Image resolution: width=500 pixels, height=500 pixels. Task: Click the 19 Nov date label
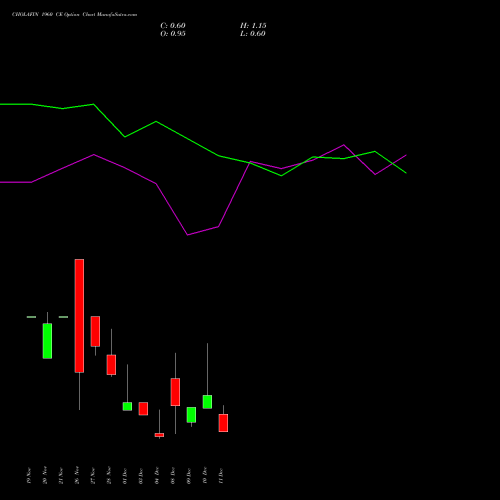[29, 475]
